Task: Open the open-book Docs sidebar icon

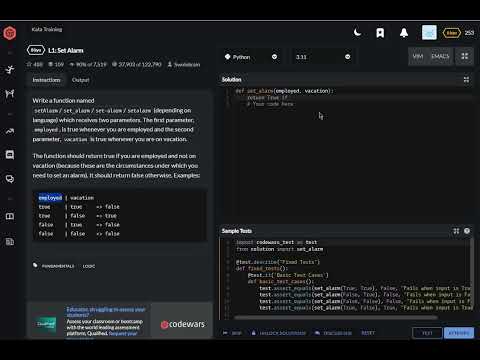Action: pos(10,216)
